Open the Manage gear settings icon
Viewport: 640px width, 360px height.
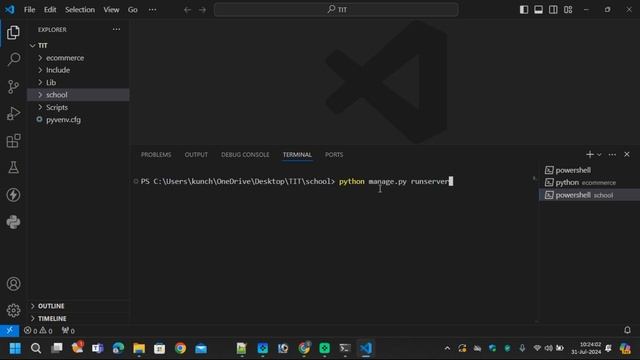pos(13,311)
